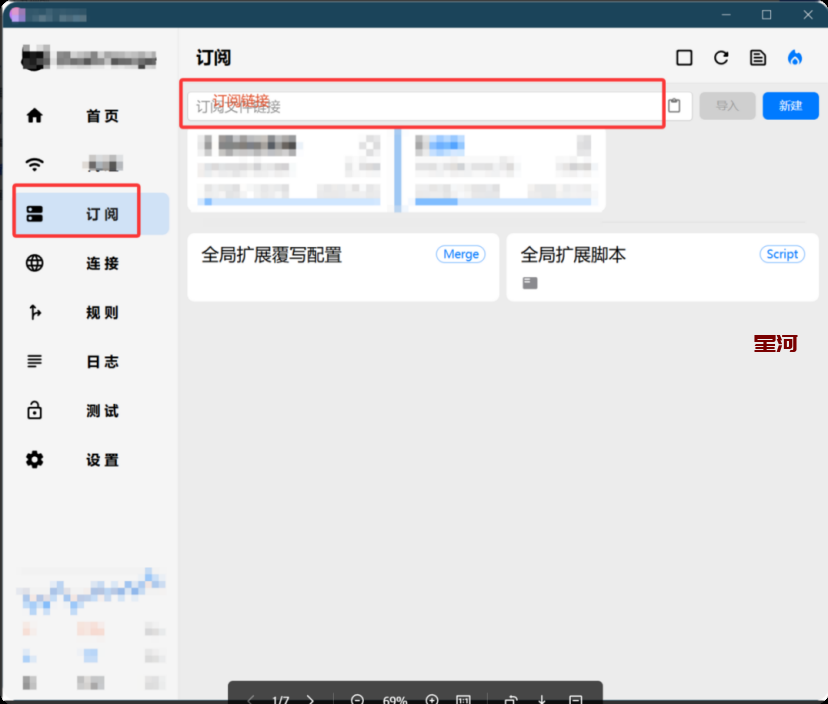
Task: Go to the 设置 settings page
Action: click(90, 460)
